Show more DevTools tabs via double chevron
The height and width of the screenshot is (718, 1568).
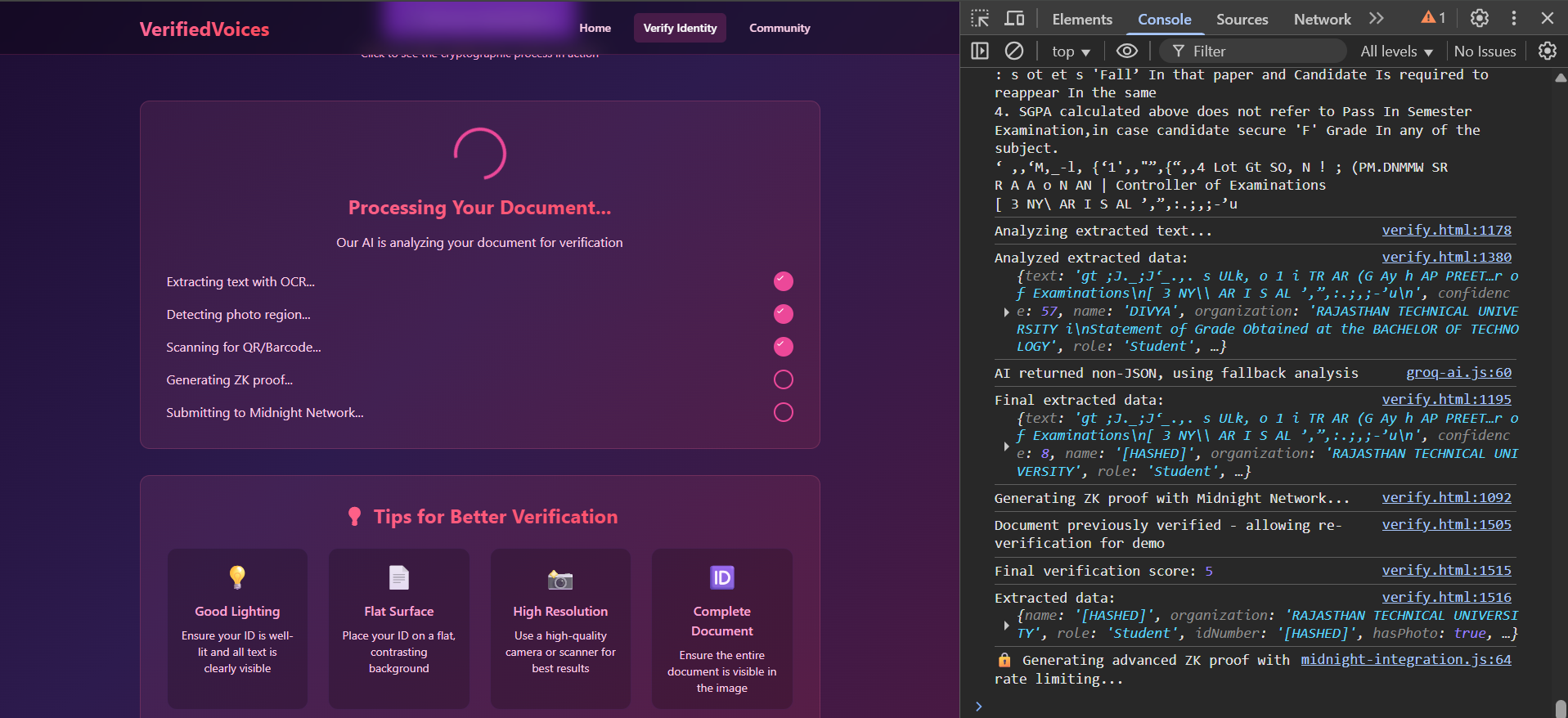click(1377, 18)
